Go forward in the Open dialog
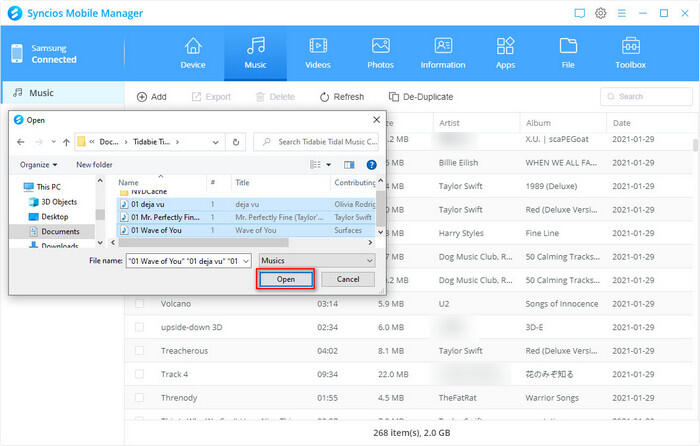700x446 pixels. tap(39, 142)
